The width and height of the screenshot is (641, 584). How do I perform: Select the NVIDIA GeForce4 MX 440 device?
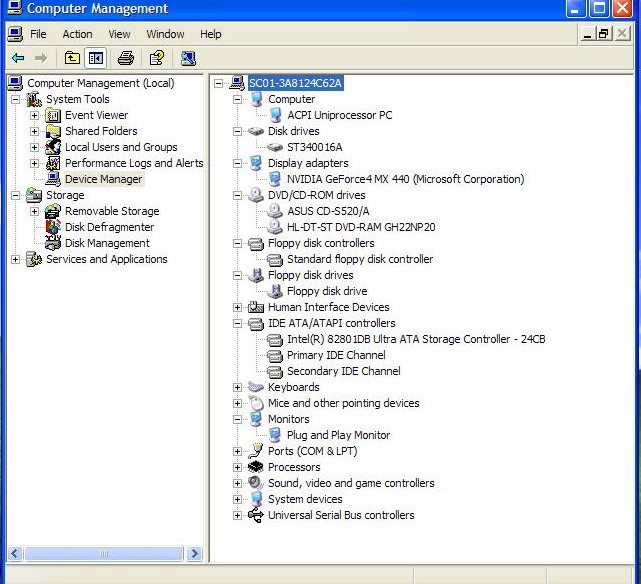(x=405, y=179)
